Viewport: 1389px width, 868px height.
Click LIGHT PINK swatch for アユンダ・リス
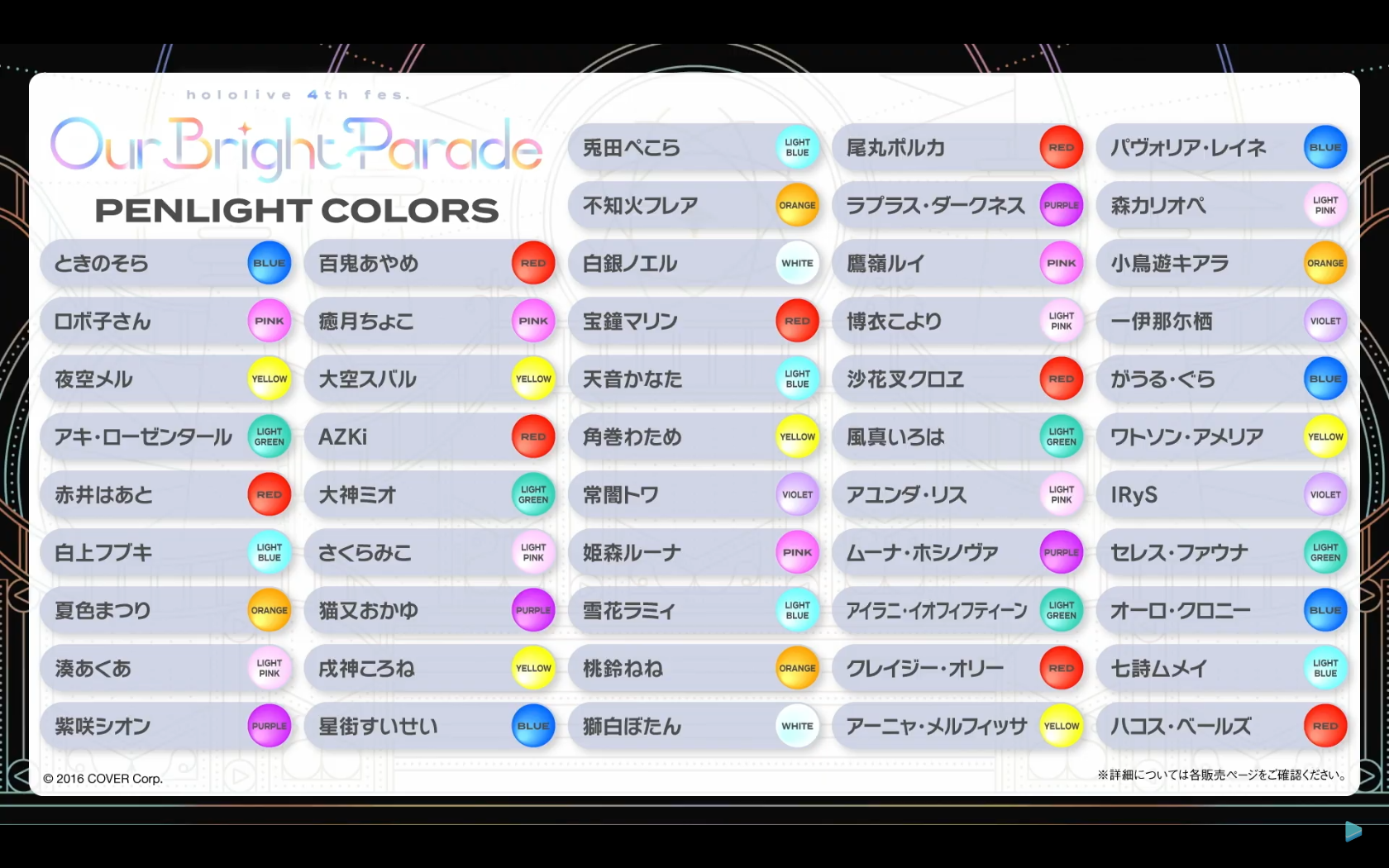pos(1062,494)
